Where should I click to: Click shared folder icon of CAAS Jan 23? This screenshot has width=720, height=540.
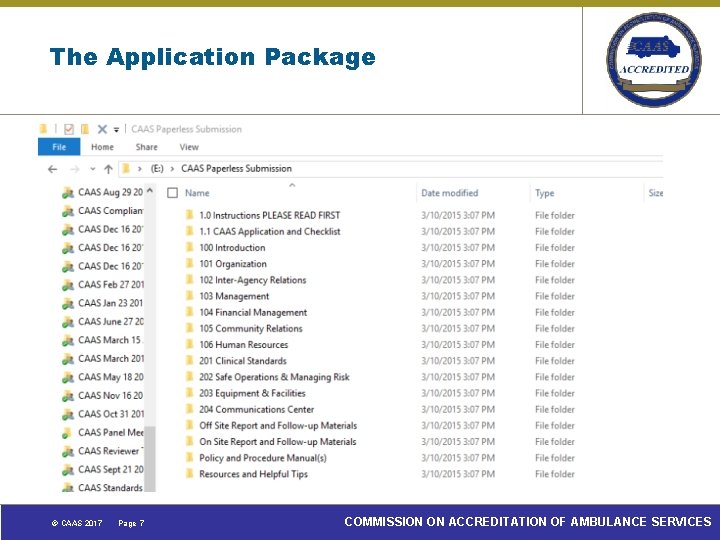coord(68,304)
